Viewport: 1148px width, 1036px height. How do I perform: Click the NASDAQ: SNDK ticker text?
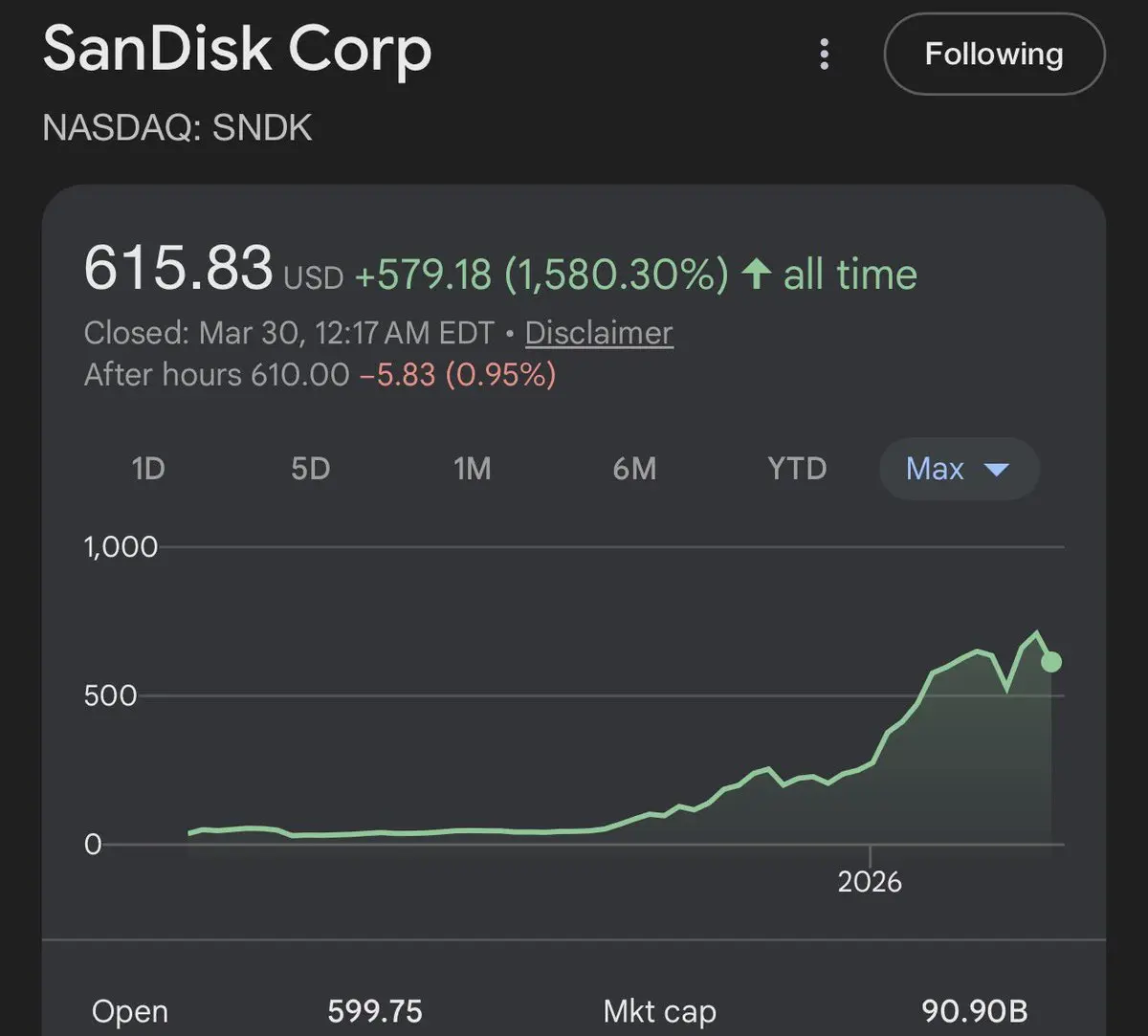[178, 128]
